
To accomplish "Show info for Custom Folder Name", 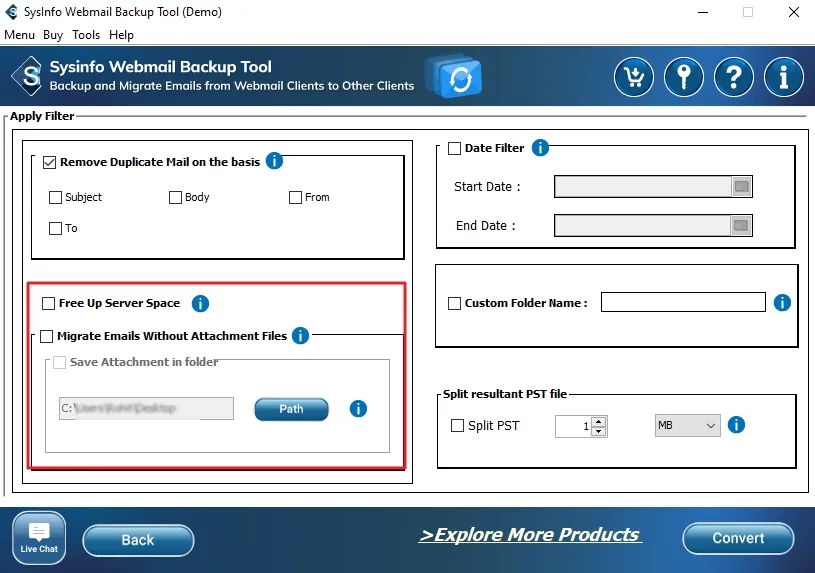I will (x=782, y=303).
